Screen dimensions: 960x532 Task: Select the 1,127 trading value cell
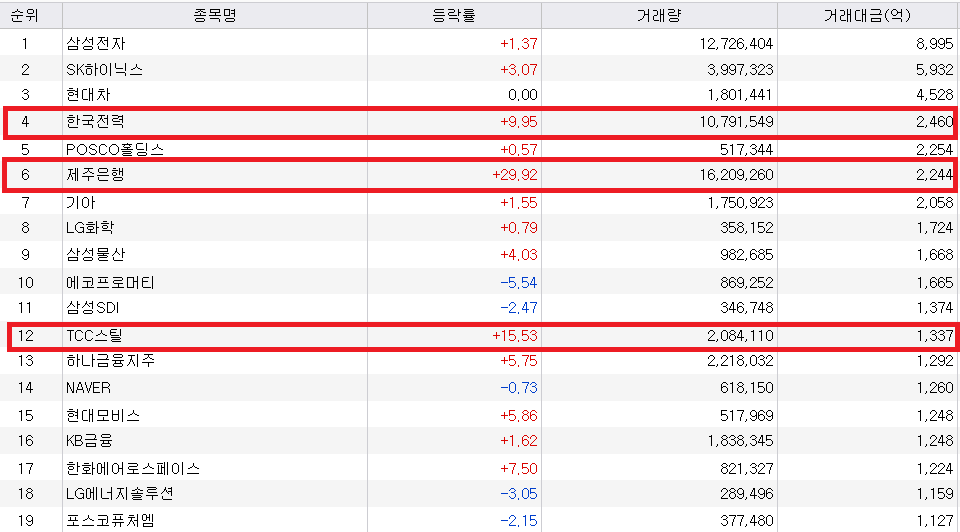point(935,521)
